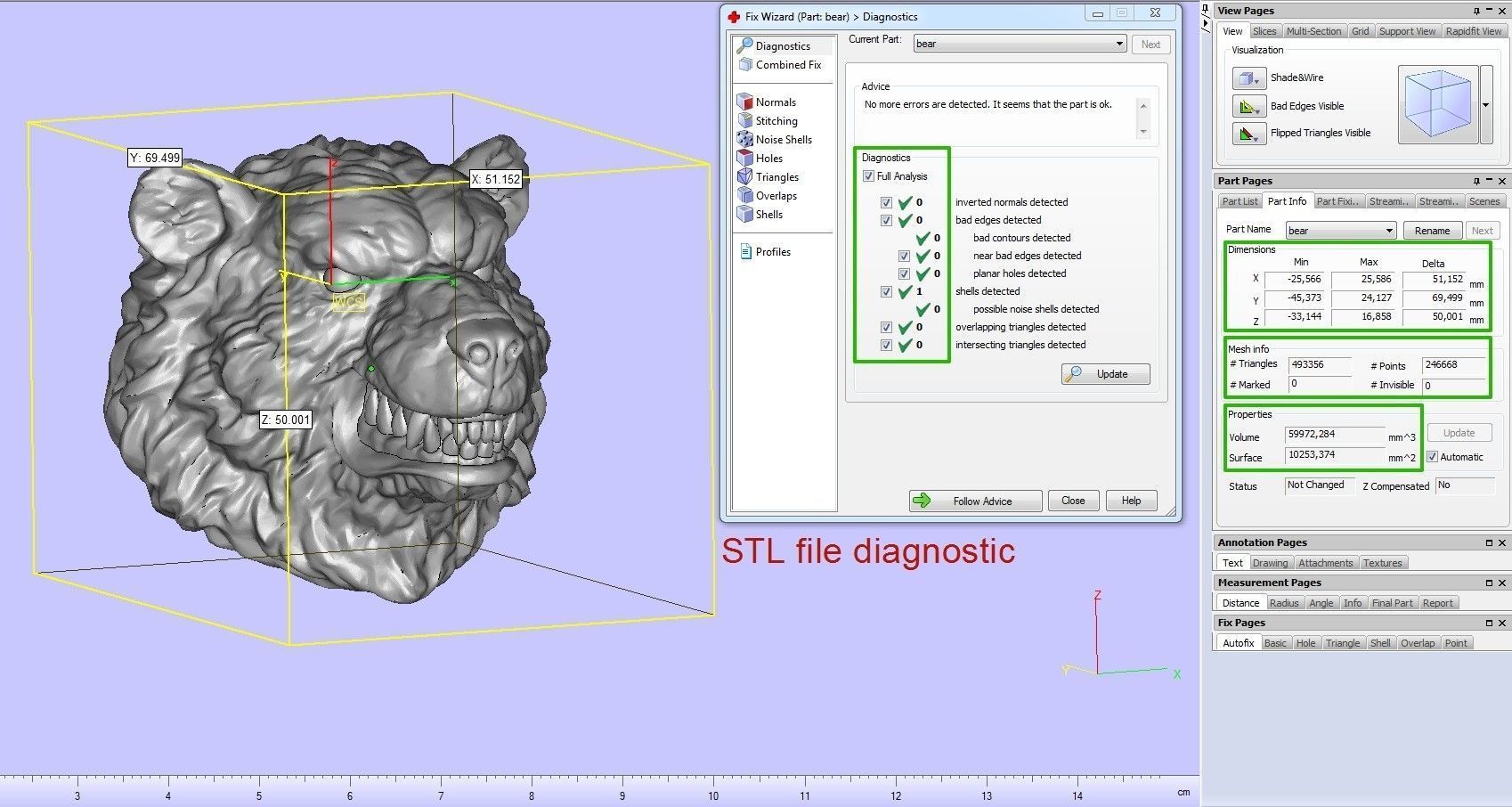Click the Update button in Properties
The width and height of the screenshot is (1512, 807).
click(1459, 433)
